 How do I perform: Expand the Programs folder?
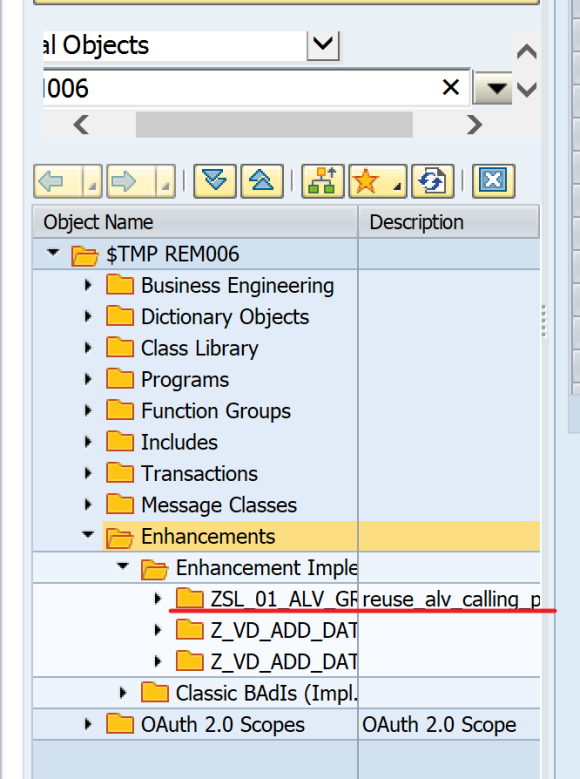point(88,380)
